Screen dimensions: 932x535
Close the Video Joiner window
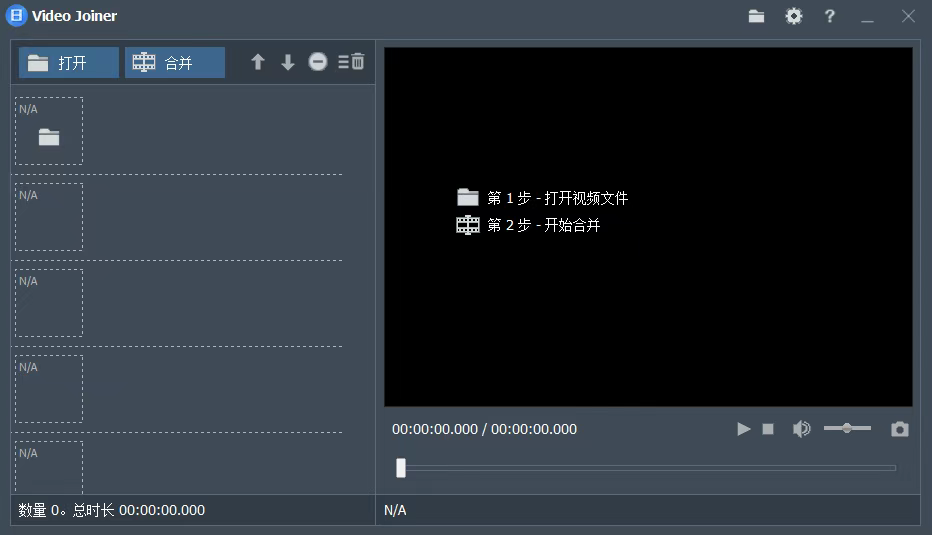(908, 16)
